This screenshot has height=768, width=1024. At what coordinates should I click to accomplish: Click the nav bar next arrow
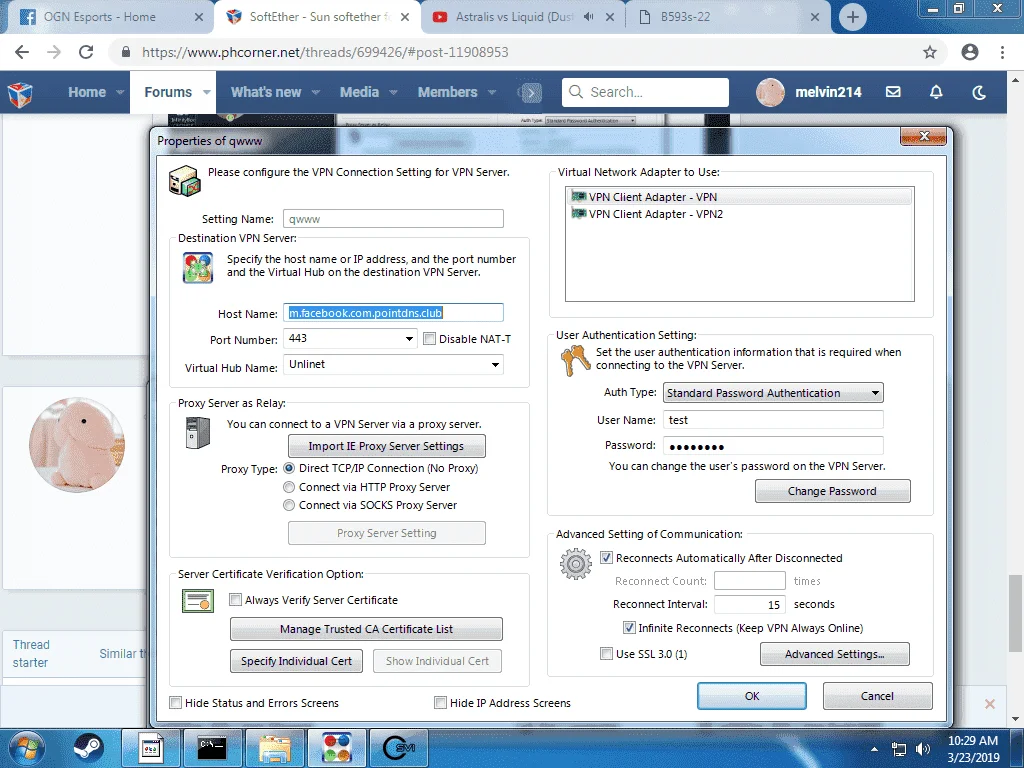point(531,93)
